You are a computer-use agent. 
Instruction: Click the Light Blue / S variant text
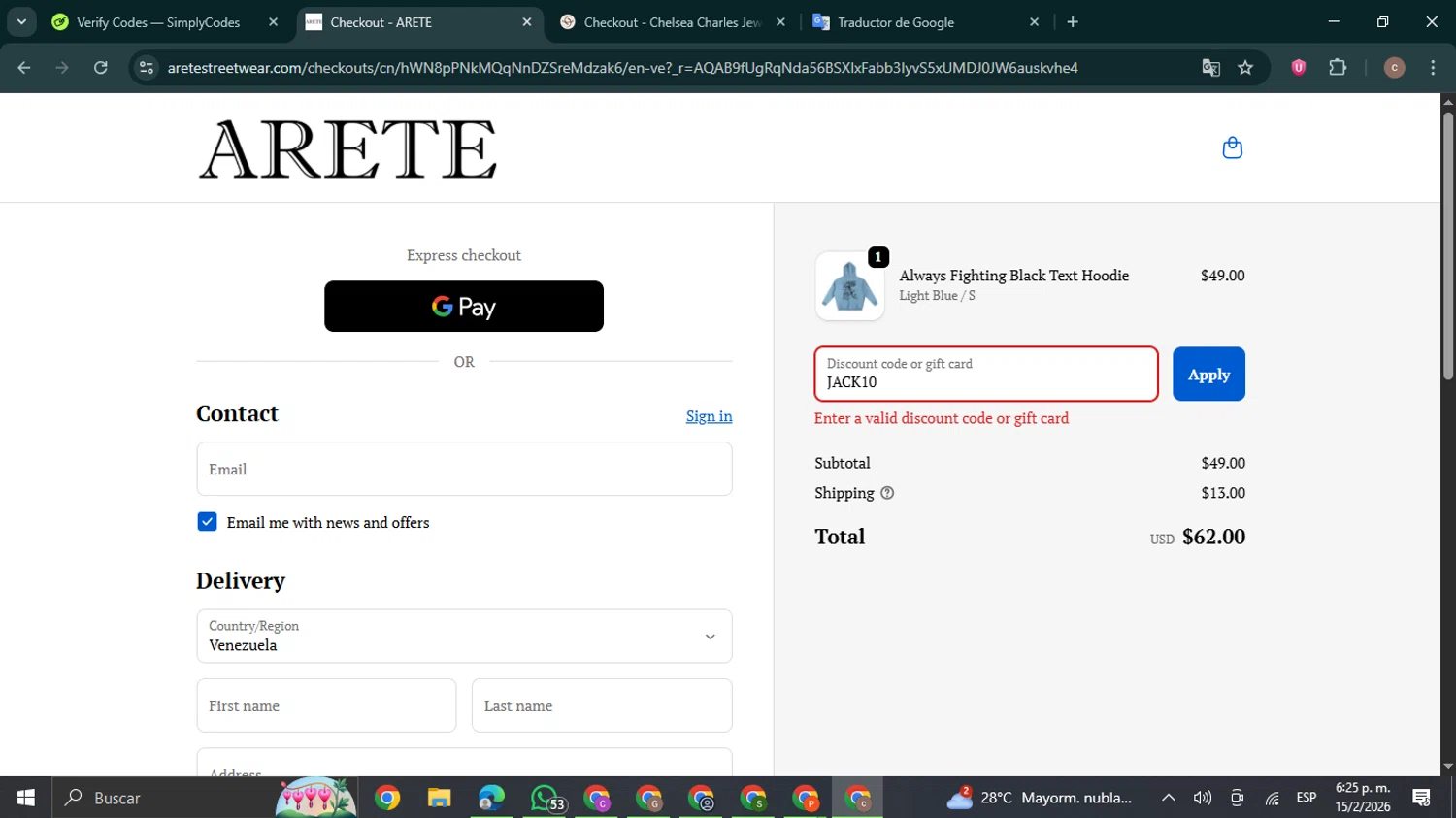pos(937,296)
